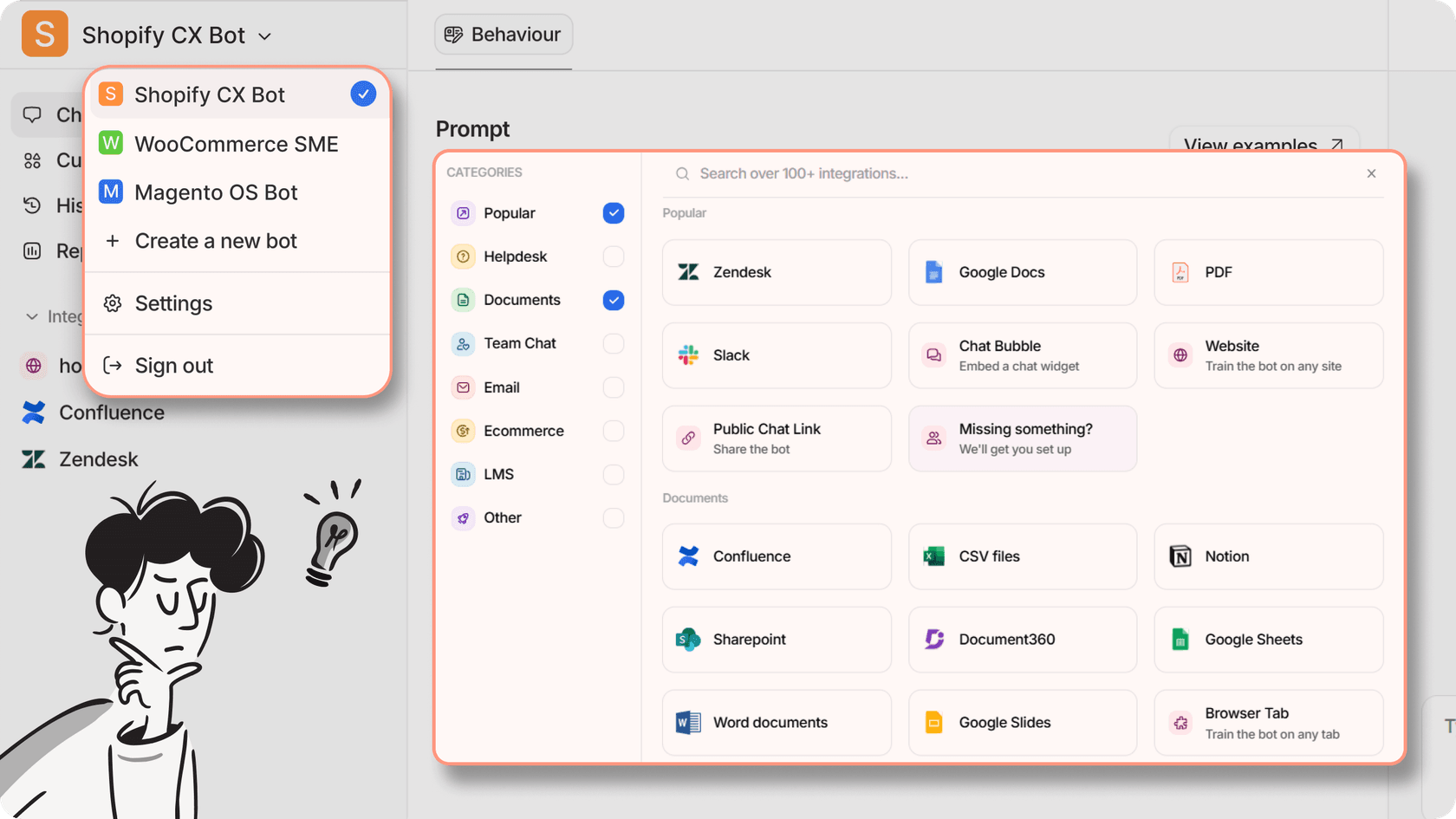Click the Helpdesk category icon

click(x=464, y=257)
